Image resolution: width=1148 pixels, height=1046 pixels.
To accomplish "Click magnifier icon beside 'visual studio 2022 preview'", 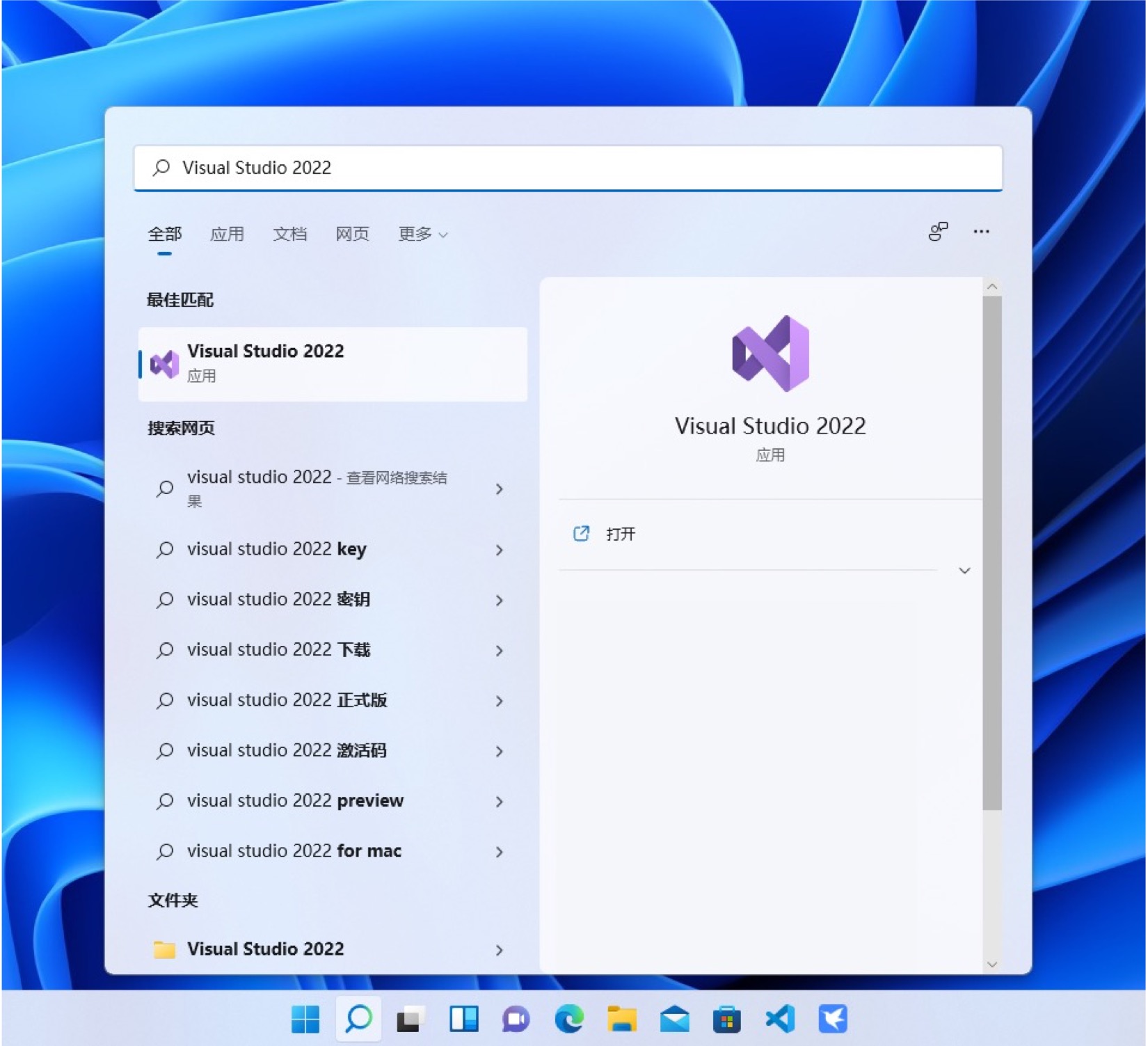I will point(165,801).
